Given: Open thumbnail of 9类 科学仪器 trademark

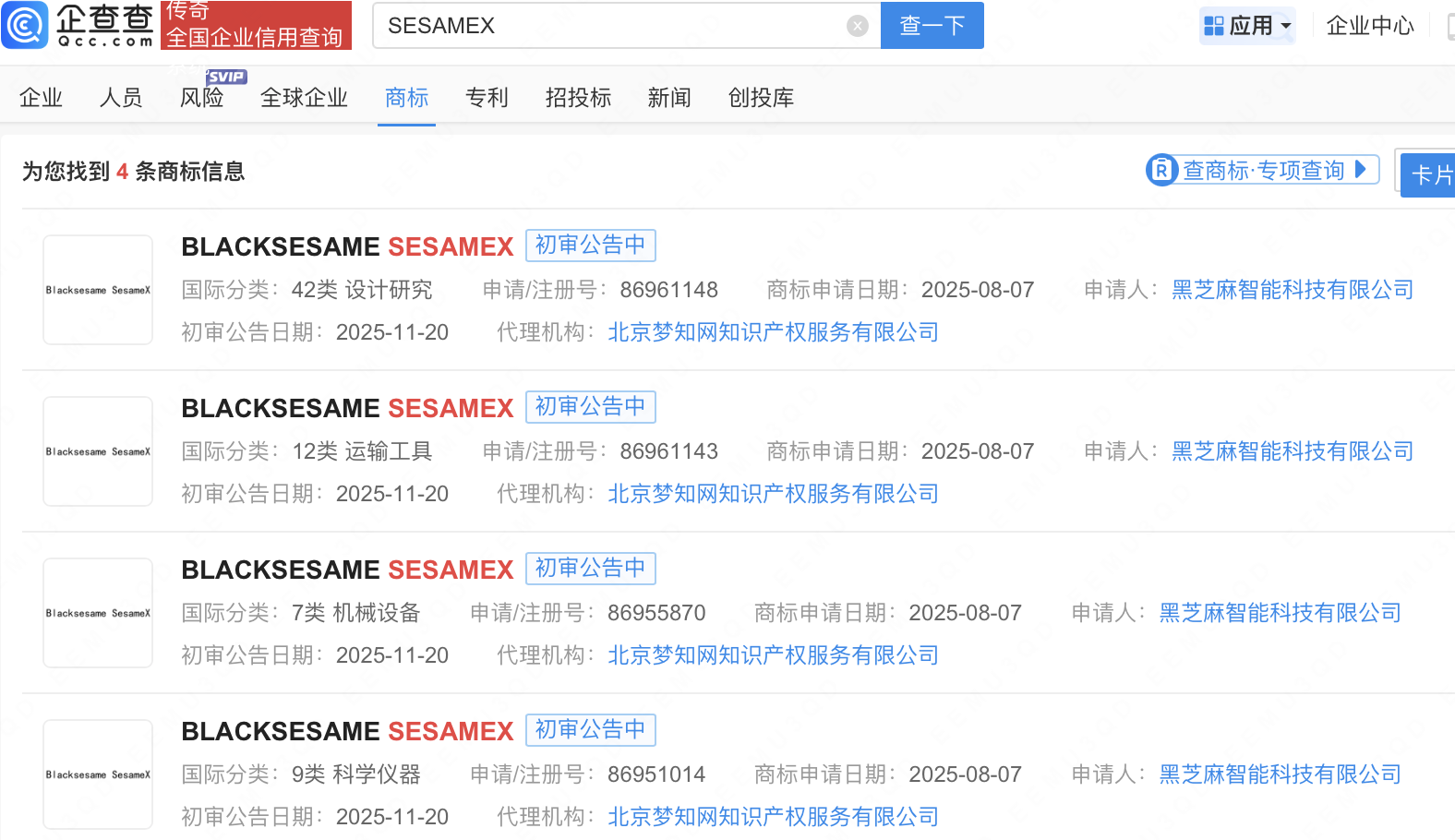Looking at the screenshot, I should click(x=98, y=774).
